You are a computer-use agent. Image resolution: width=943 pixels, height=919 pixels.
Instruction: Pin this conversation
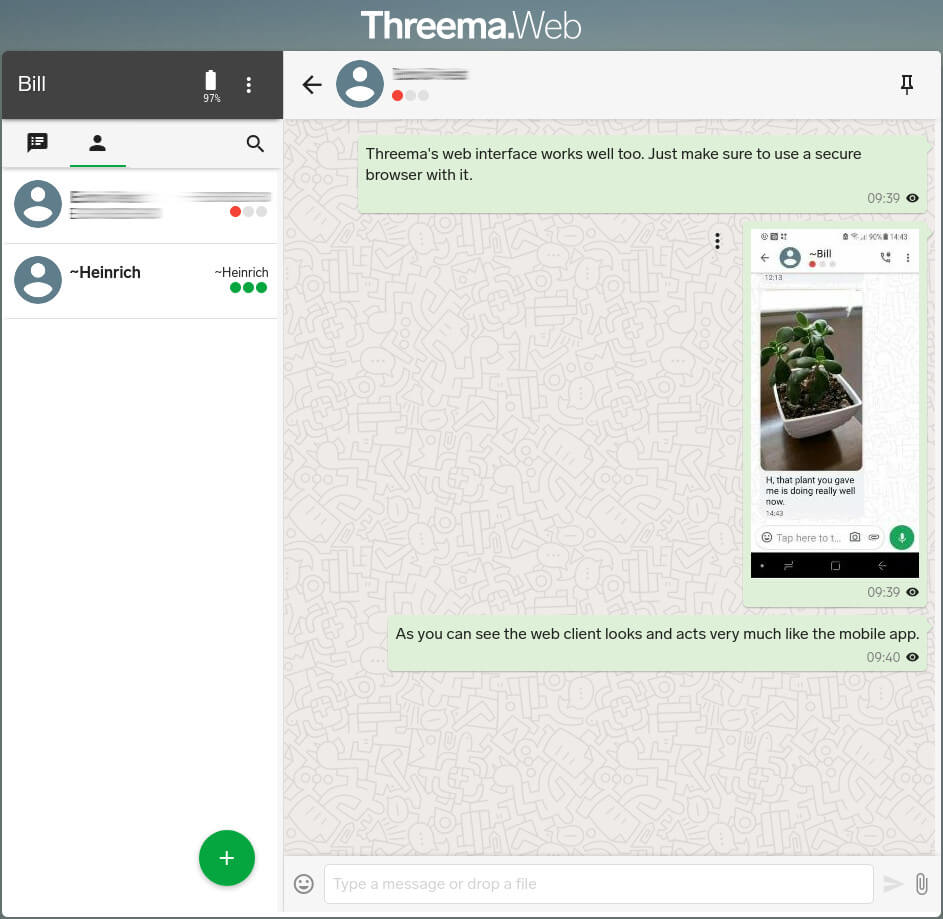coord(907,84)
